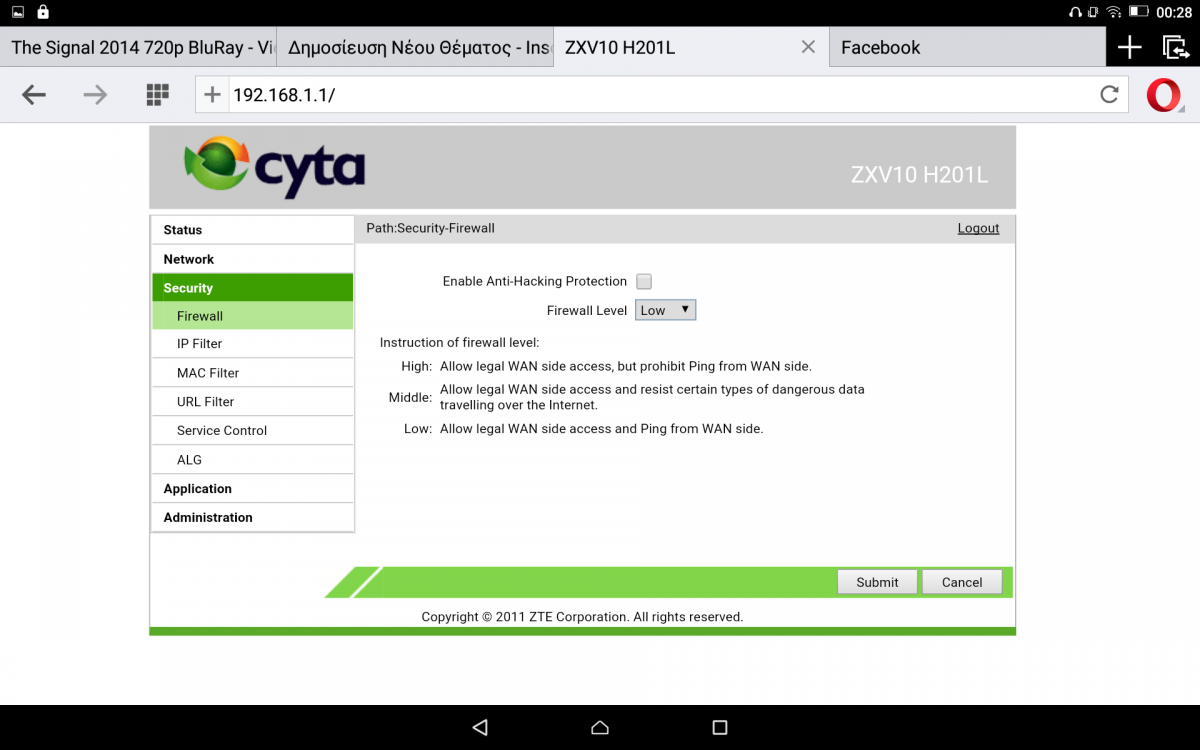Tap the picture notification icon in the status bar
This screenshot has width=1200, height=750.
17,12
